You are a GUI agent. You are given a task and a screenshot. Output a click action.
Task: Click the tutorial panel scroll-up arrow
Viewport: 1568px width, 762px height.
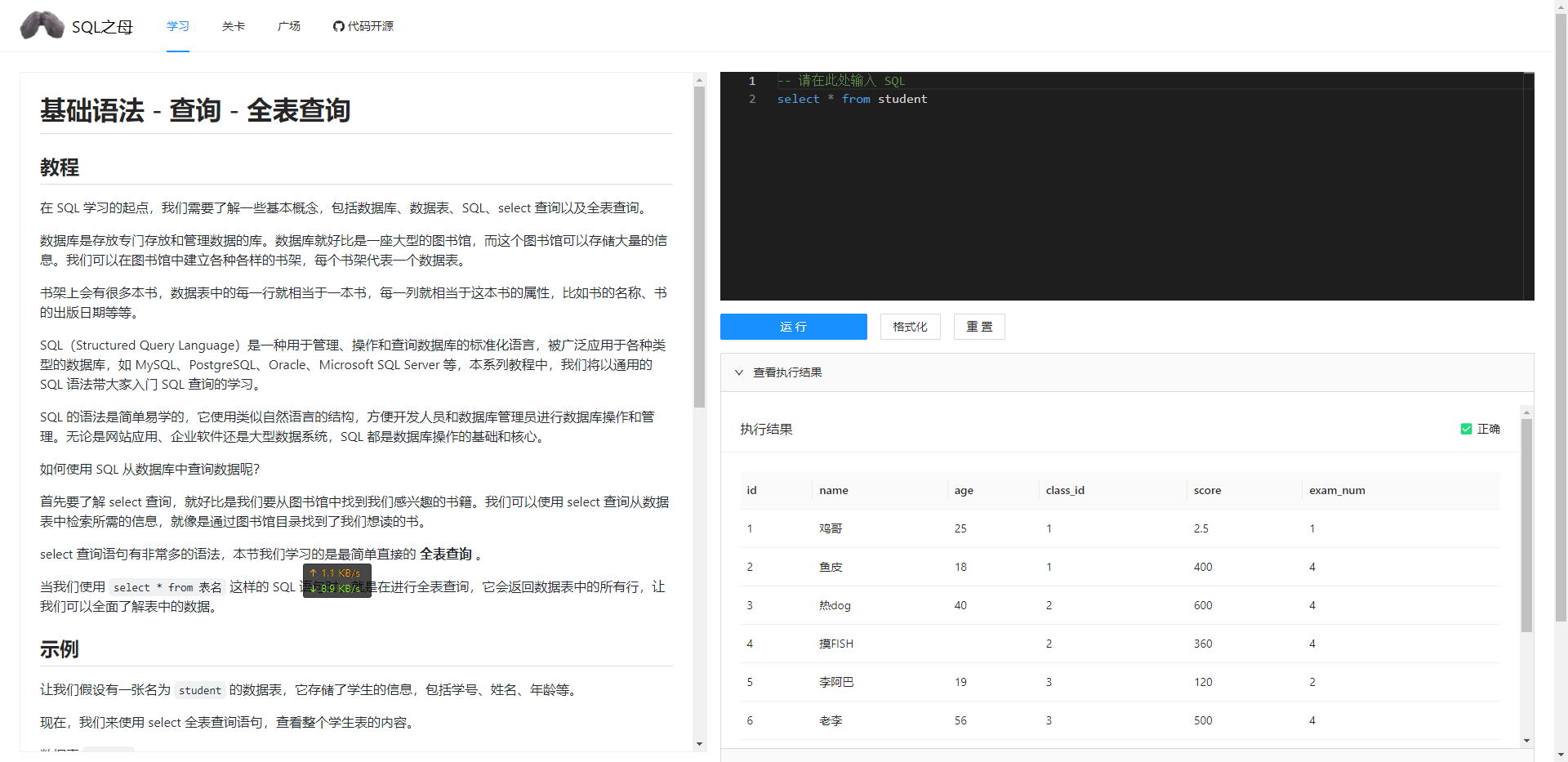click(x=699, y=80)
